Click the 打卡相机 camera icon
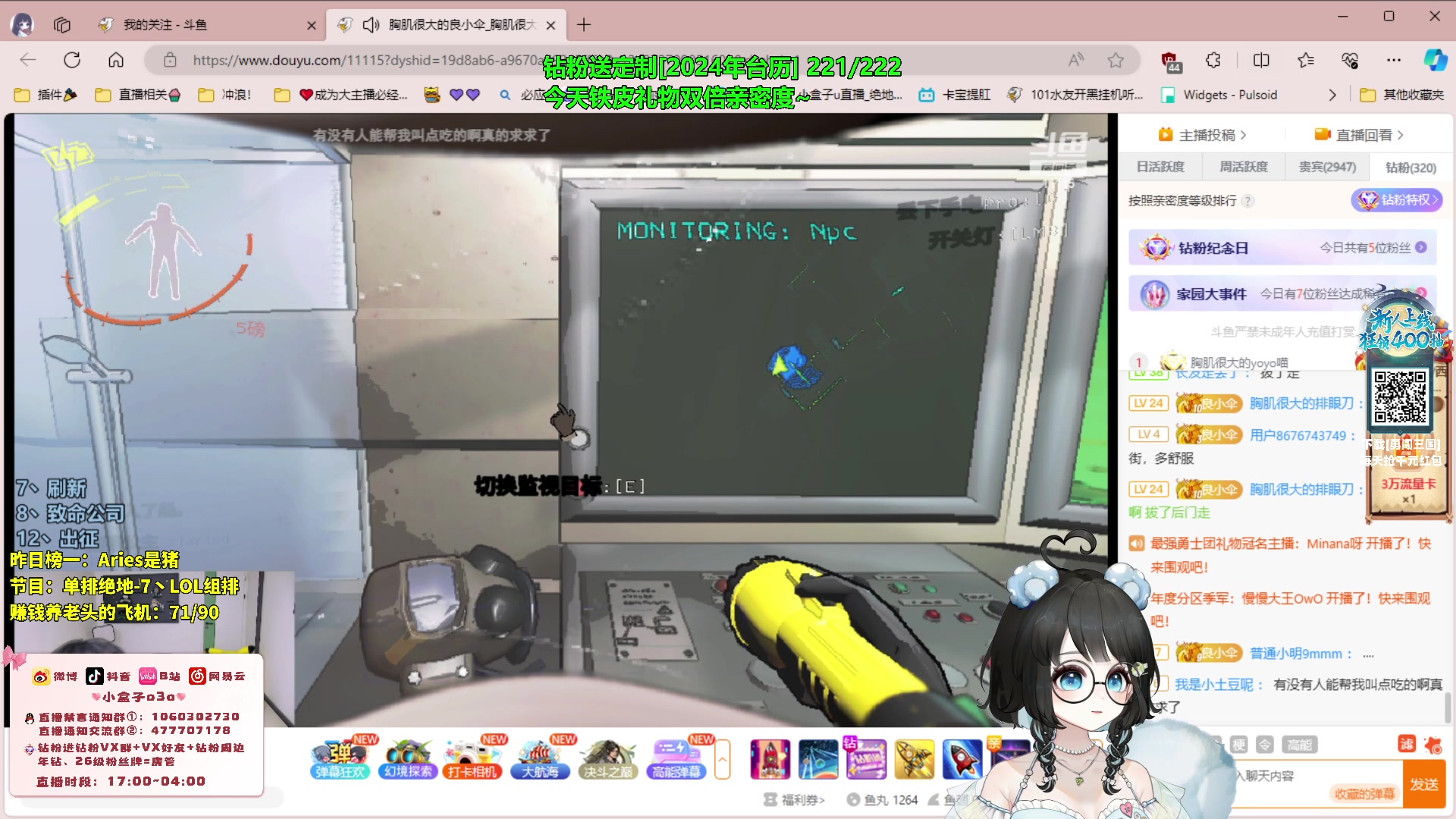 pyautogui.click(x=472, y=758)
